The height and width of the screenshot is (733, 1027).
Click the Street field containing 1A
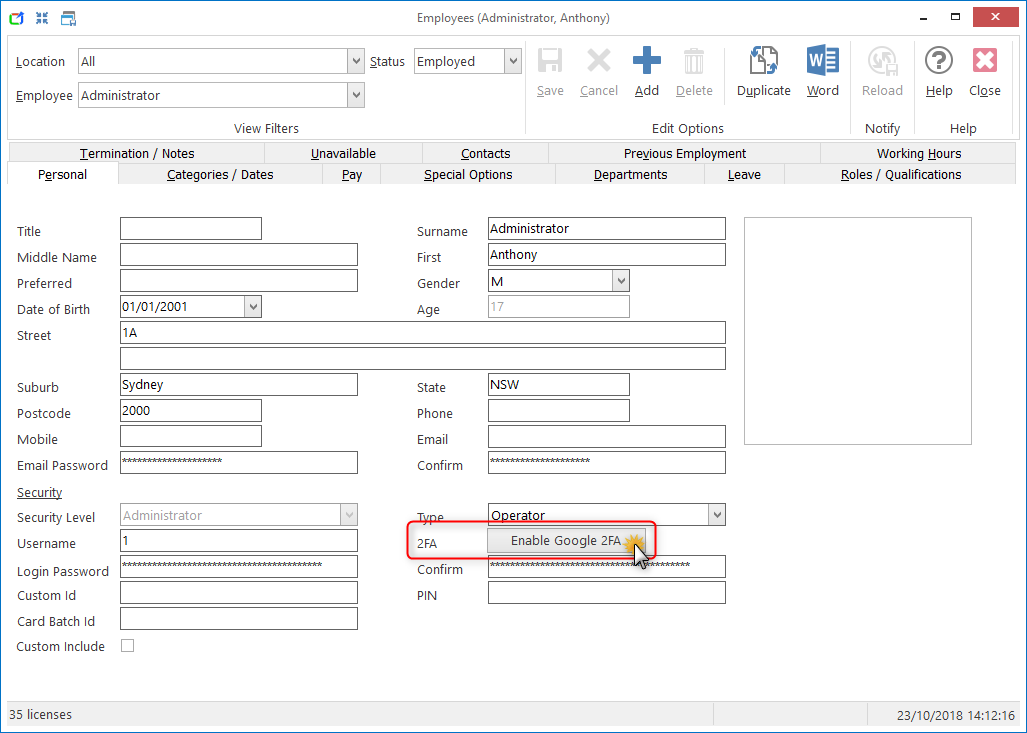tap(423, 333)
